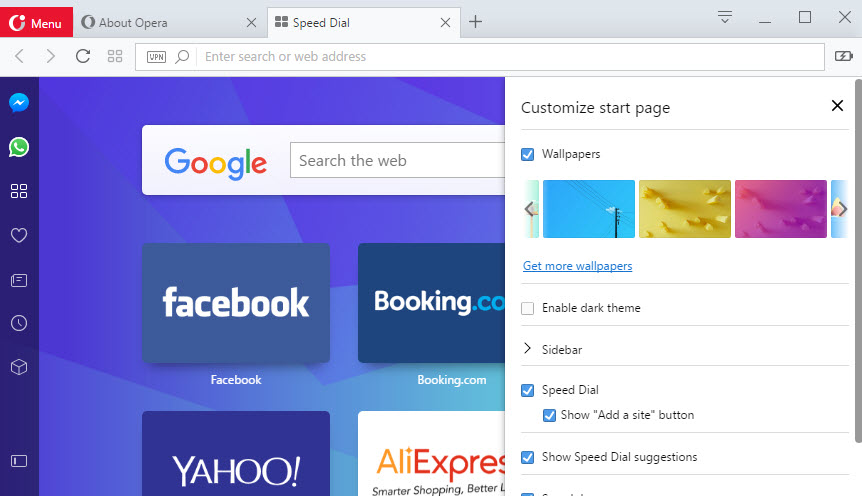Close the Speed Dial tab
This screenshot has height=496, width=862.
coord(445,23)
